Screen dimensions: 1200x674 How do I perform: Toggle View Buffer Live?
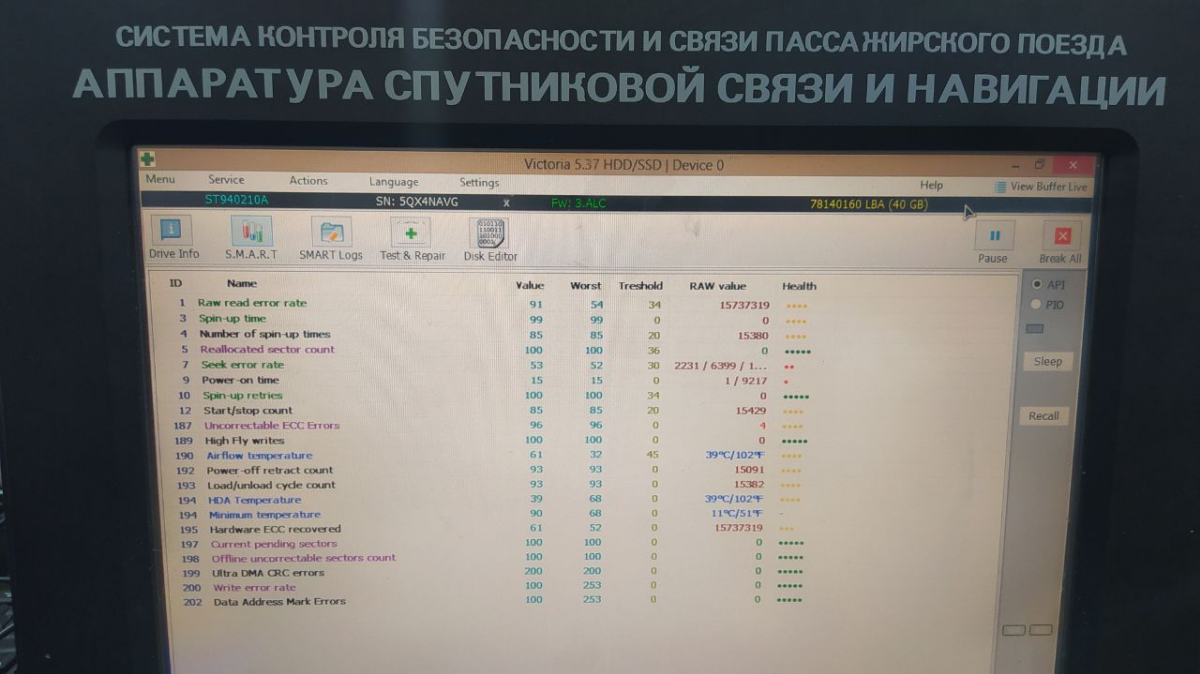(1041, 187)
